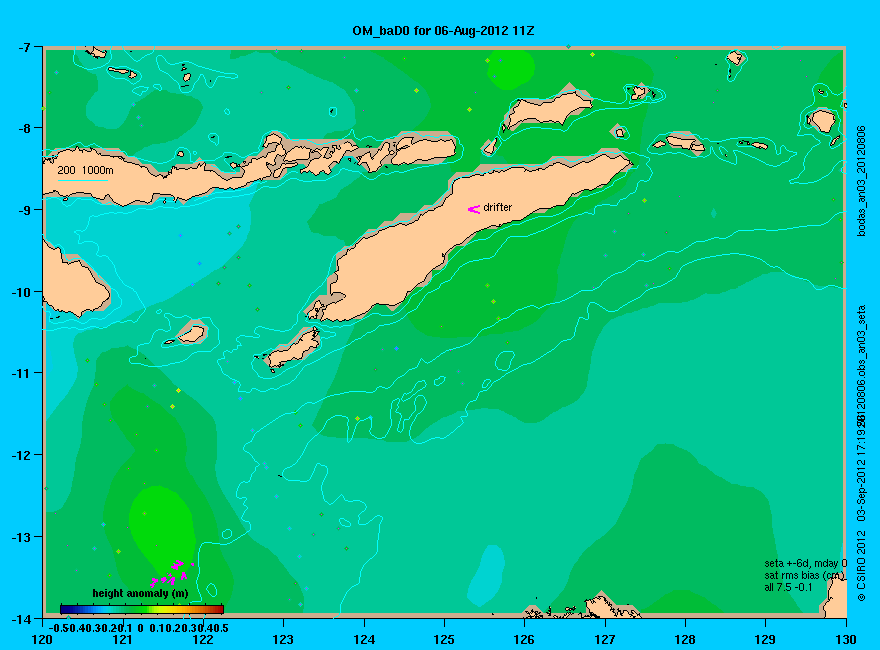Click the color bar tick labels row
This screenshot has height=650, width=880.
tap(138, 628)
